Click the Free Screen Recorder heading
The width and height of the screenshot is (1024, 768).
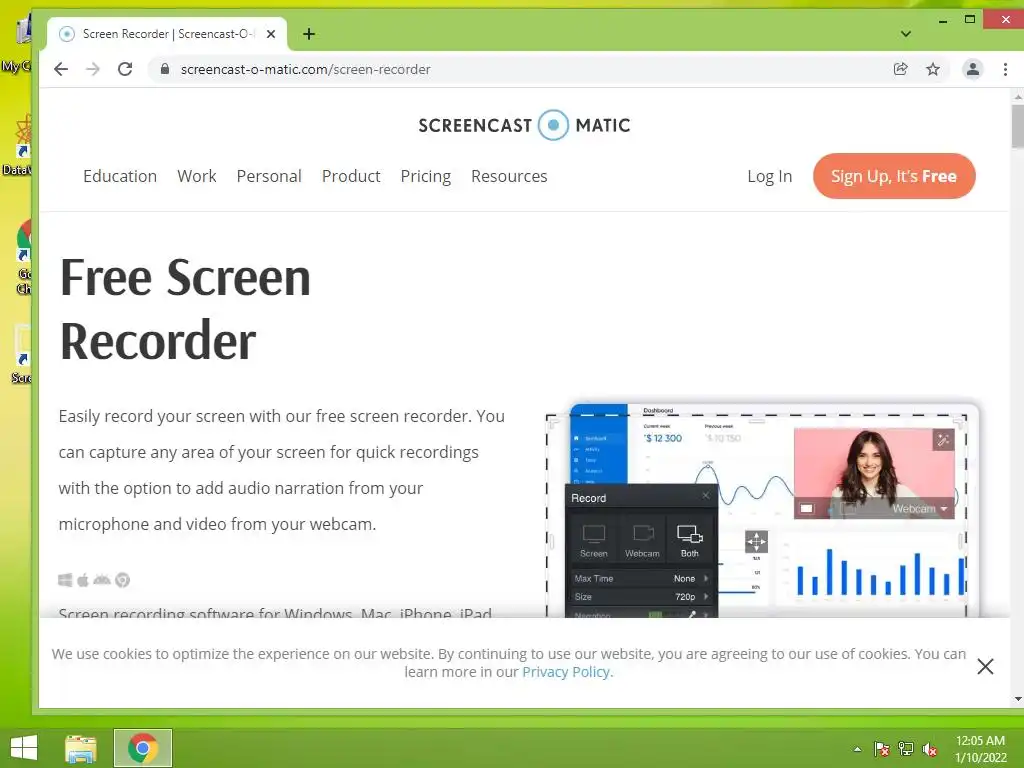tap(185, 309)
